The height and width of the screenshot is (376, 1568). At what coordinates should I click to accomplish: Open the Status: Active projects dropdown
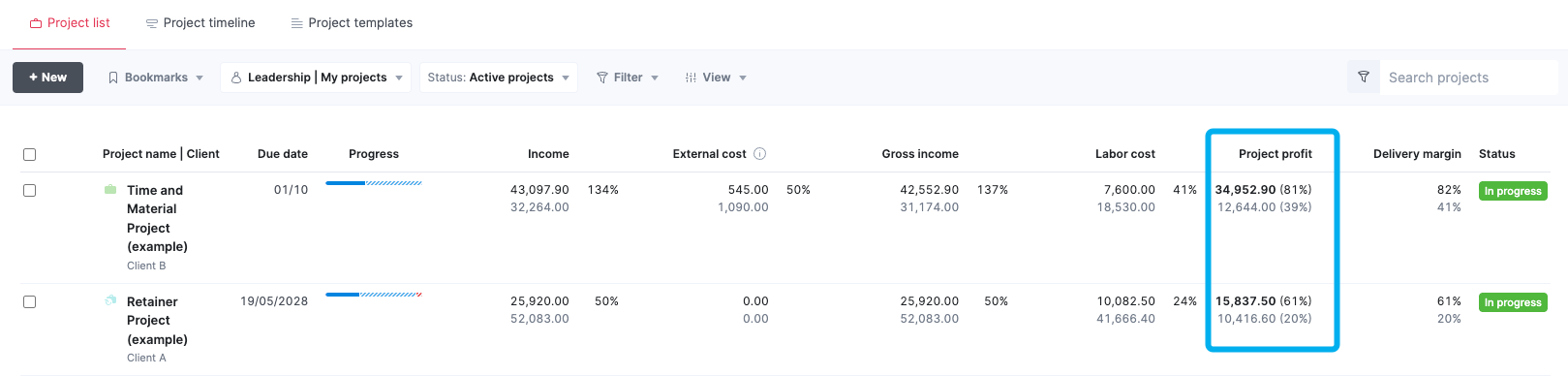coord(499,78)
